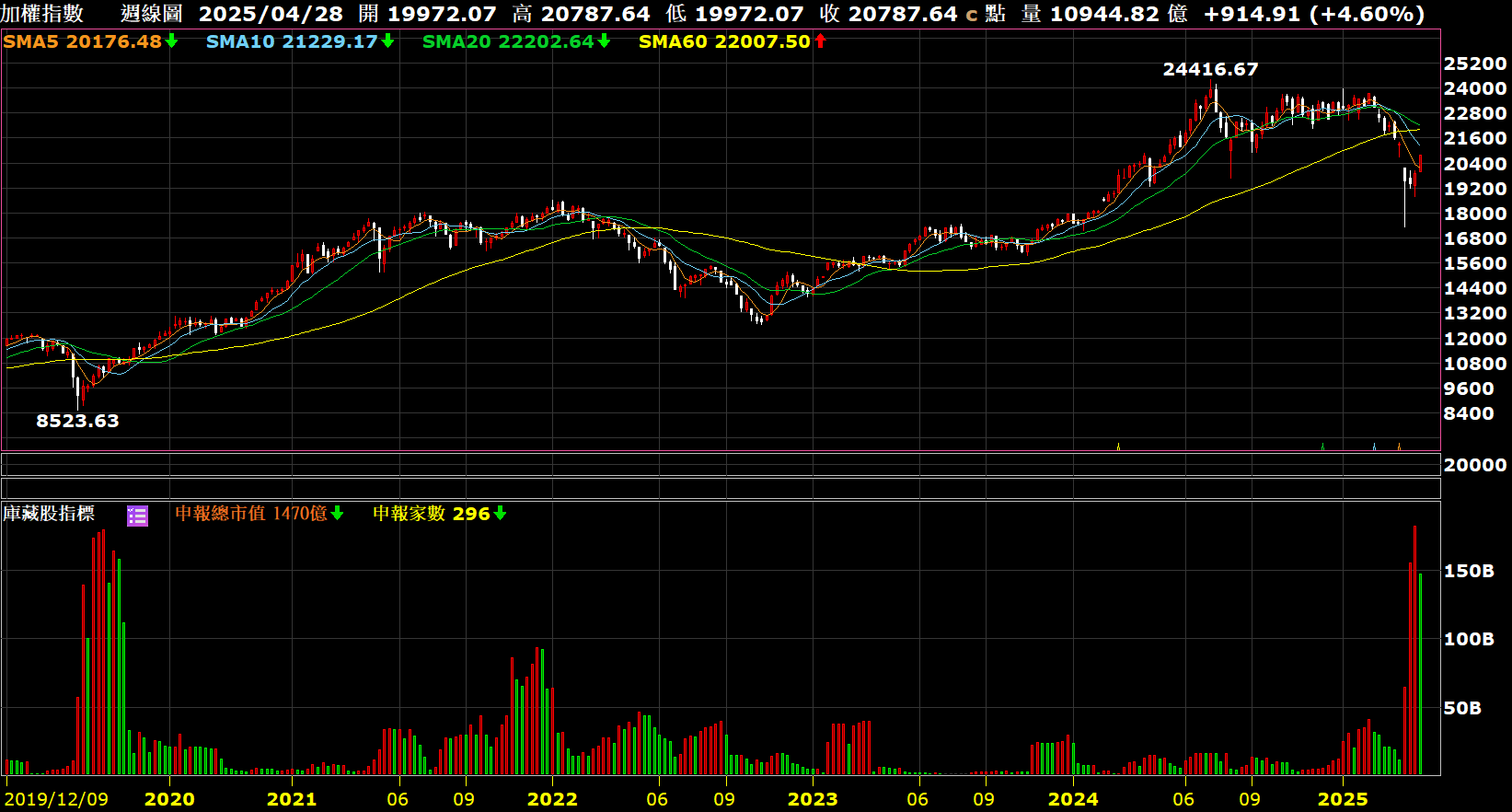The height and width of the screenshot is (812, 1512).
Task: Click the 2020 year marker on timeline
Action: coord(169,799)
